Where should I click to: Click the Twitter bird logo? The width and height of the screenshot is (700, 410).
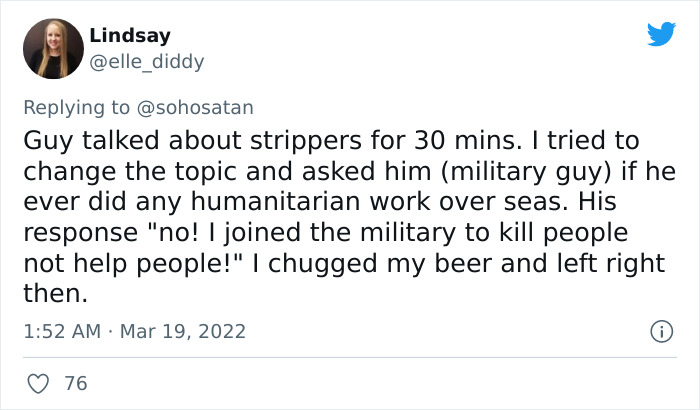click(x=661, y=34)
